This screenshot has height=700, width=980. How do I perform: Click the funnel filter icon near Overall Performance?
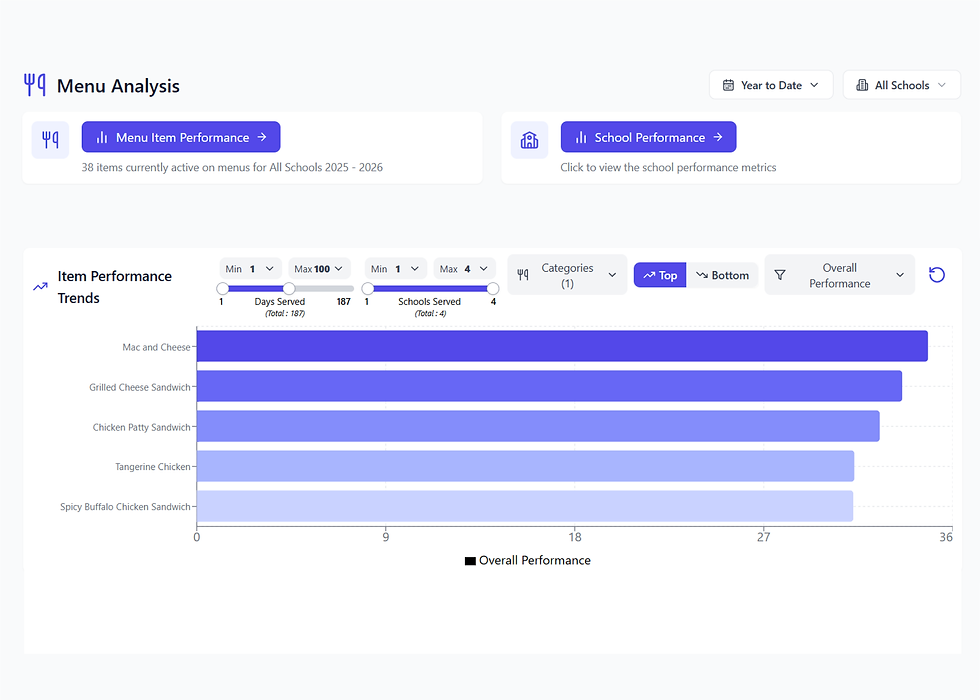[779, 275]
